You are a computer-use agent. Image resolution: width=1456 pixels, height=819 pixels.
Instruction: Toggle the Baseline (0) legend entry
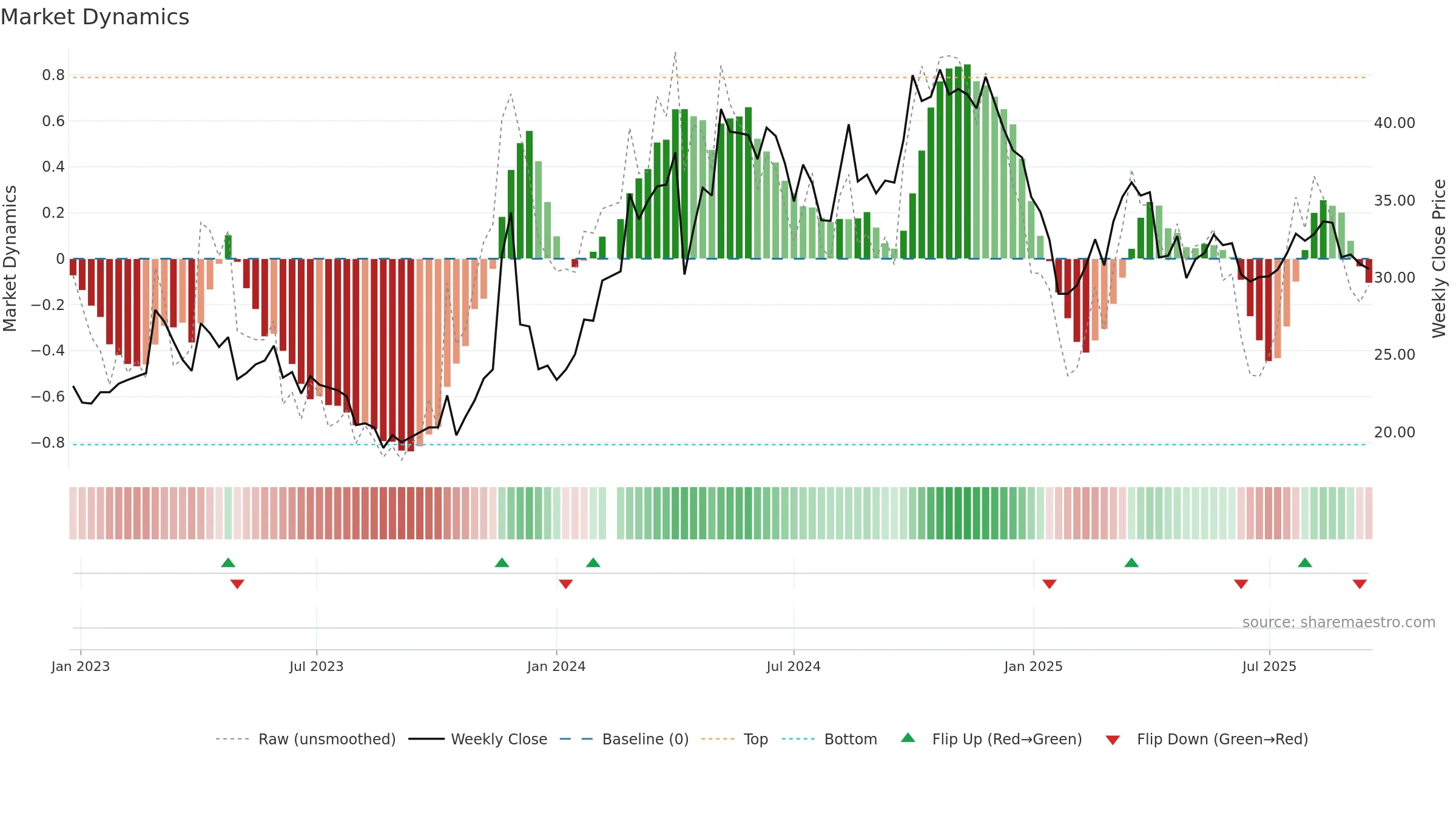[x=624, y=739]
